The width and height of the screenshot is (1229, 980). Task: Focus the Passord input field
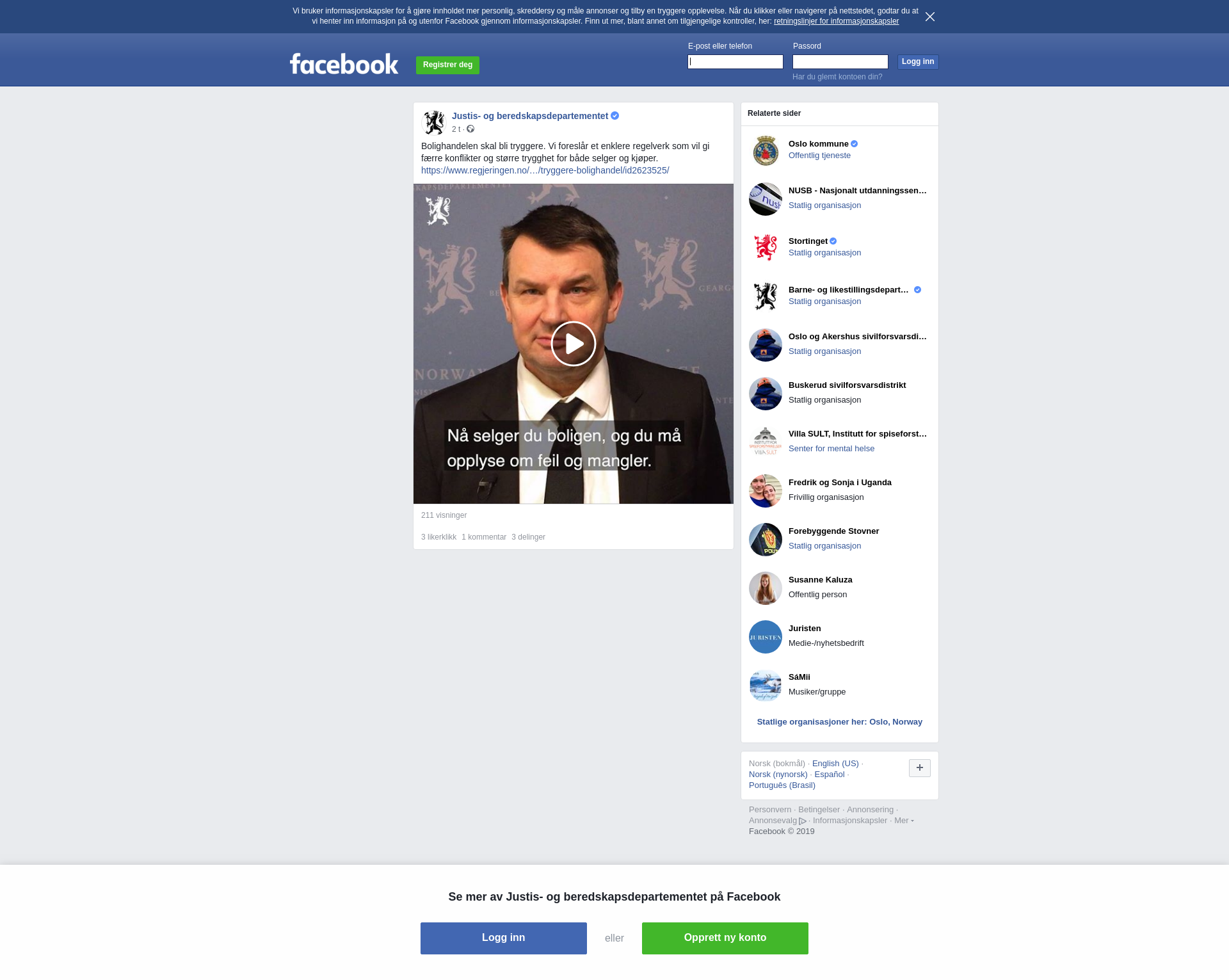pos(840,61)
